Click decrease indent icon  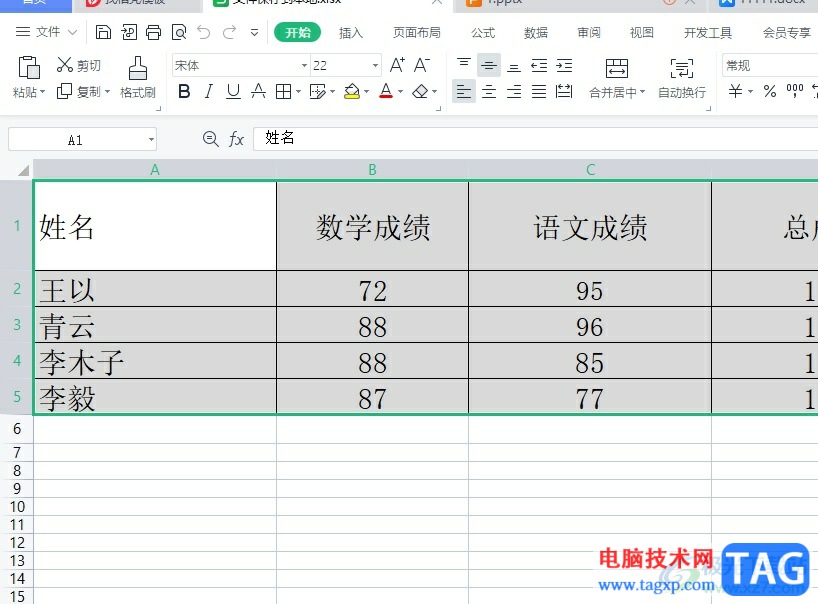coord(539,65)
